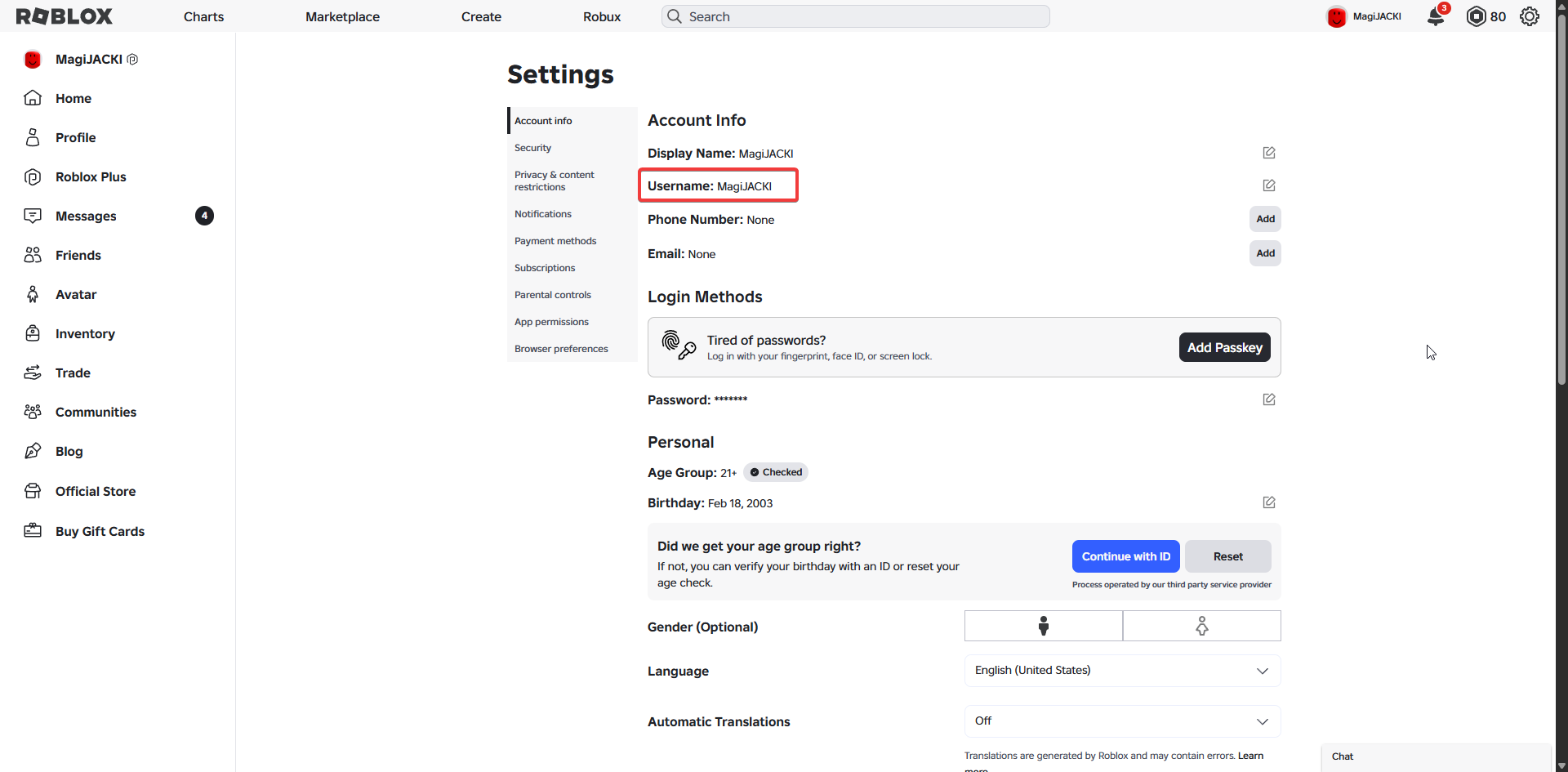Viewport: 1568px width, 772px height.
Task: Open the App permissions tab
Action: [572, 322]
